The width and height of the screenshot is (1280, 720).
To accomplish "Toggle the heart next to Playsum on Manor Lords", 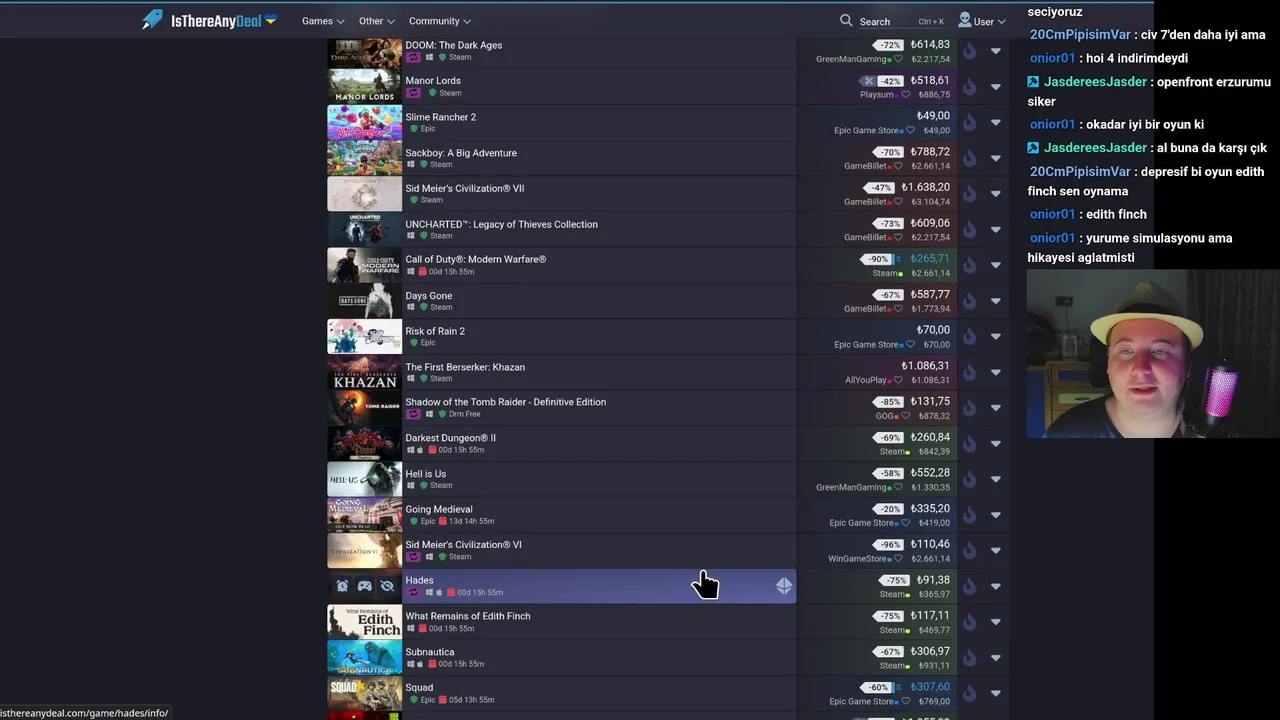I will pos(906,95).
